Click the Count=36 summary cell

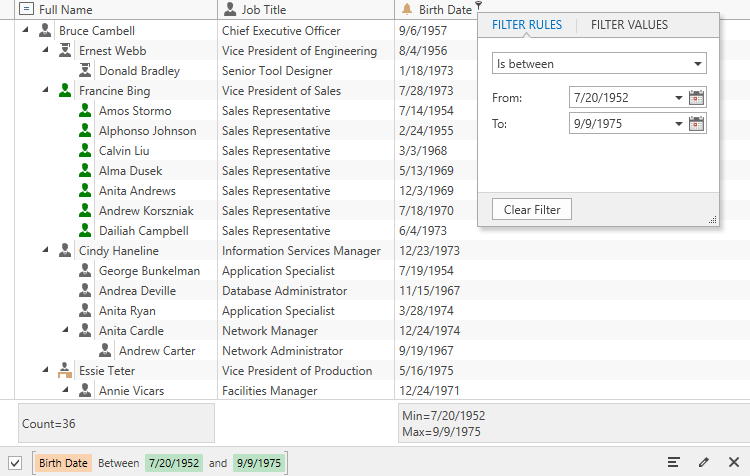pos(116,423)
